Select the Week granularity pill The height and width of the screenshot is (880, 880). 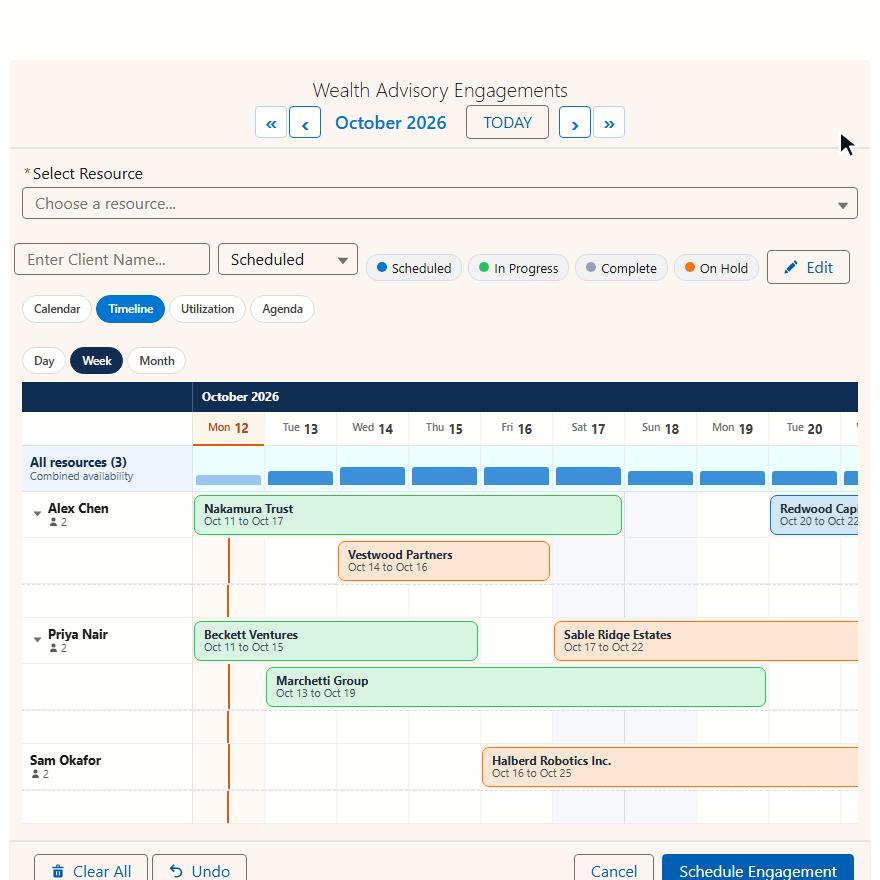97,361
